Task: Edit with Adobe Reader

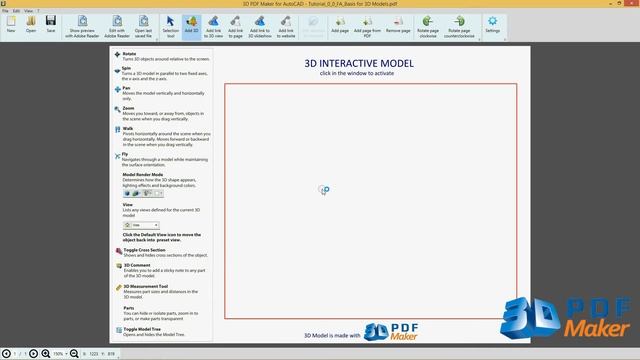Action: [117, 27]
